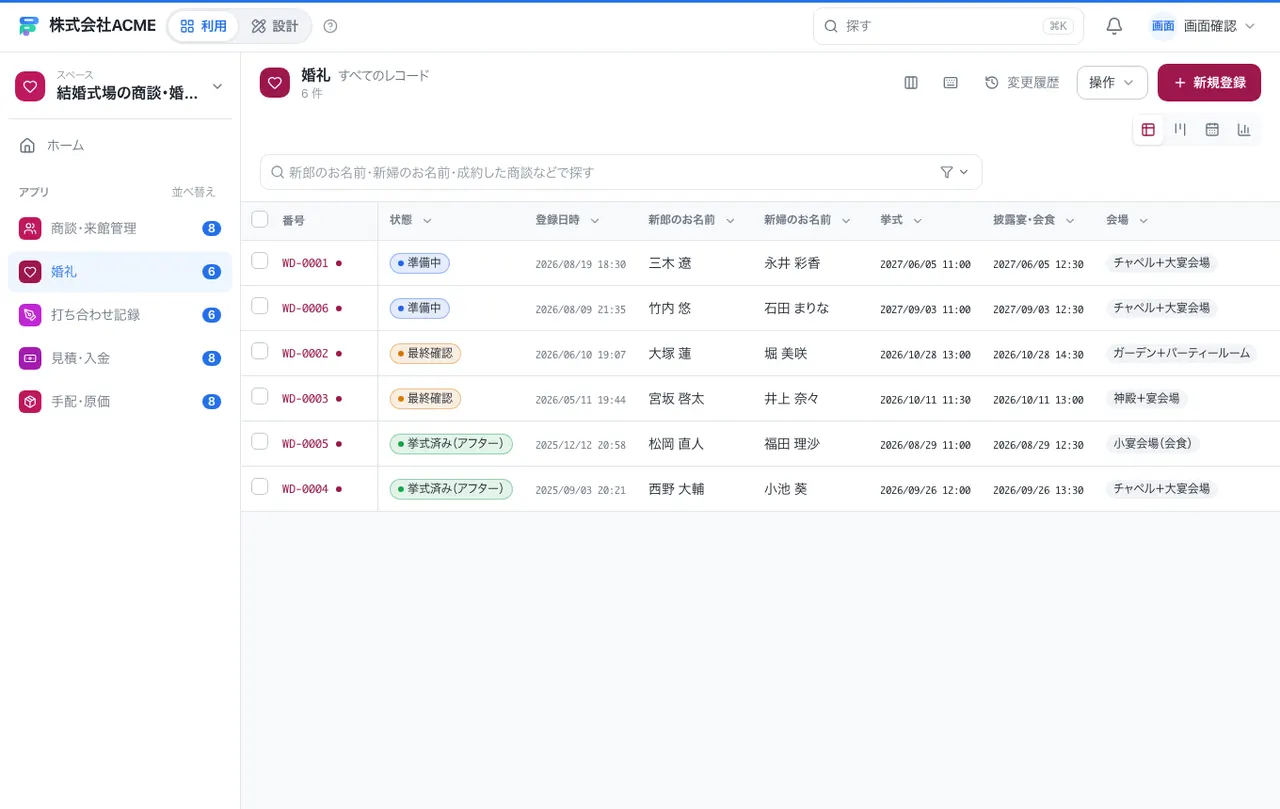Screen dimensions: 1280x809
Task: Click the 最終確認 status badge for WD-0002
Action: (425, 353)
